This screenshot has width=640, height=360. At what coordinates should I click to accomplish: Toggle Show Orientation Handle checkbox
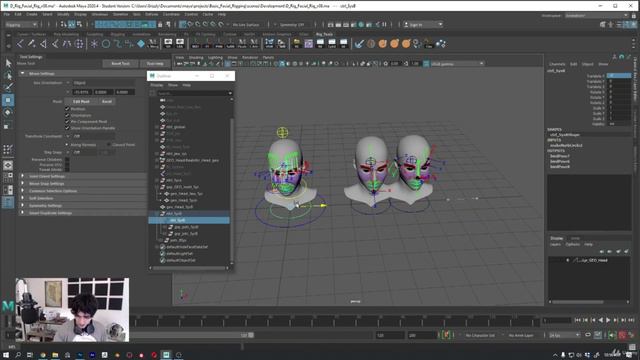pyautogui.click(x=67, y=128)
